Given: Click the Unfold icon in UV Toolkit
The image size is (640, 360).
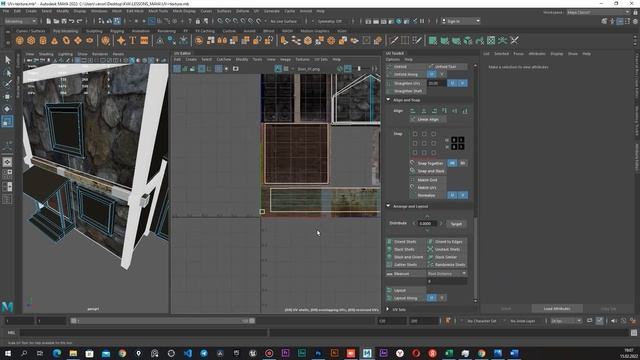Looking at the screenshot, I should (389, 67).
